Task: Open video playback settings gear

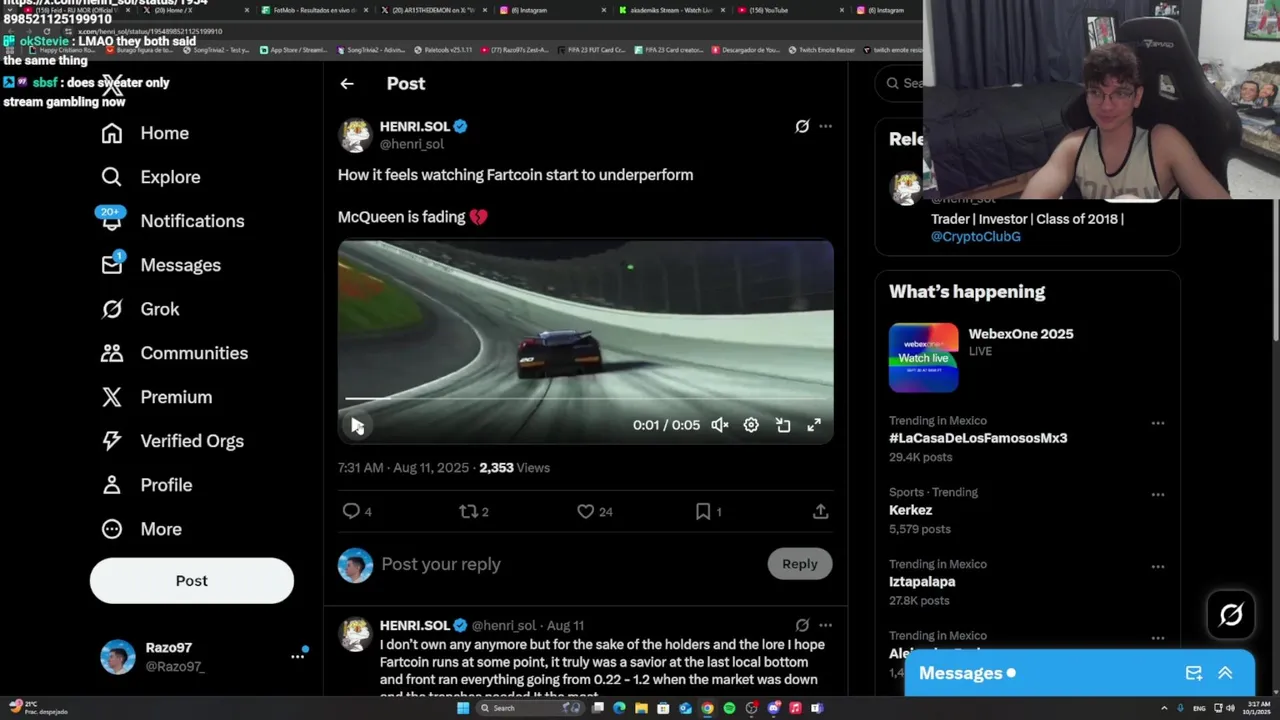Action: 751,425
